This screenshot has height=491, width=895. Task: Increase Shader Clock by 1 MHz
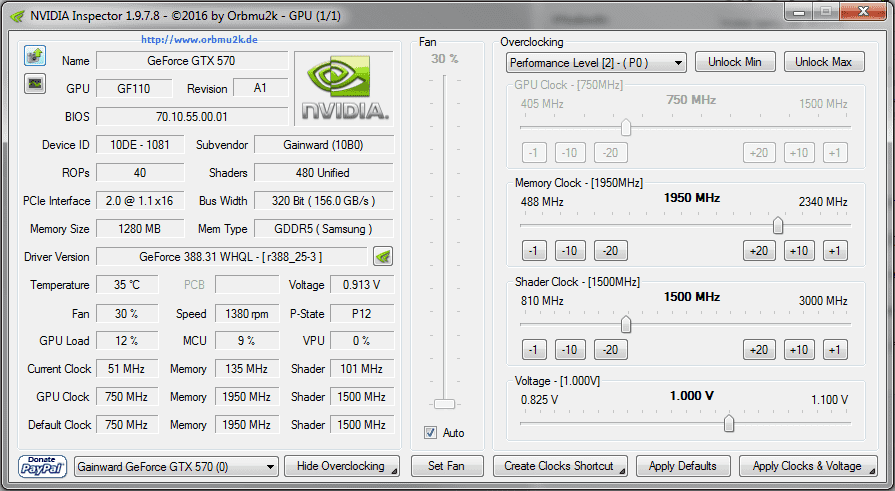pyautogui.click(x=835, y=349)
